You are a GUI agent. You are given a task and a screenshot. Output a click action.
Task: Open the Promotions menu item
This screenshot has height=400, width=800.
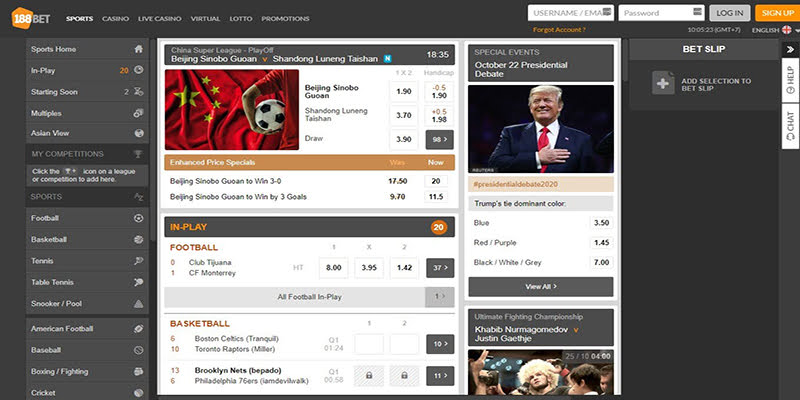[x=285, y=18]
